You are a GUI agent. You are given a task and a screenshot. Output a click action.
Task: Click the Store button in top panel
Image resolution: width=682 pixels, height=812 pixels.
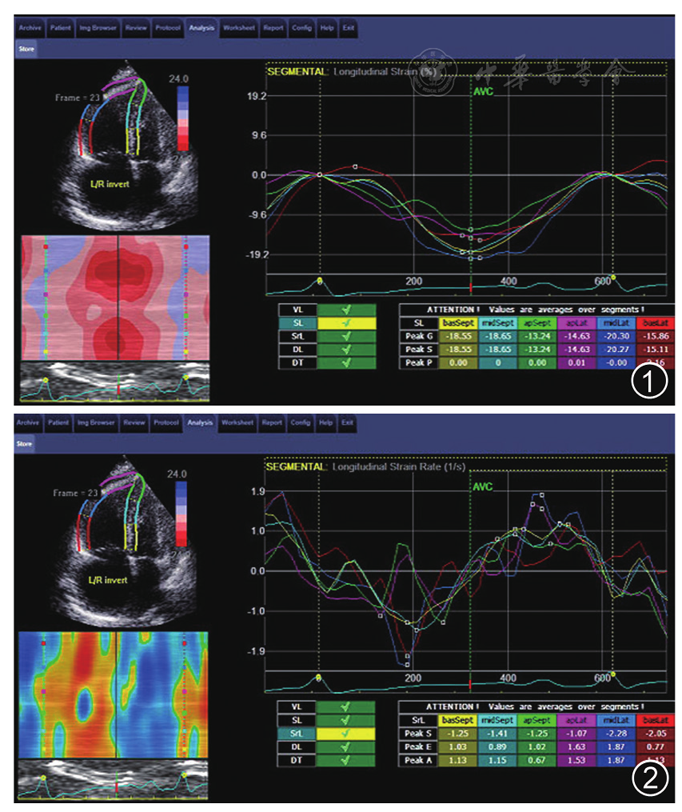[27, 47]
